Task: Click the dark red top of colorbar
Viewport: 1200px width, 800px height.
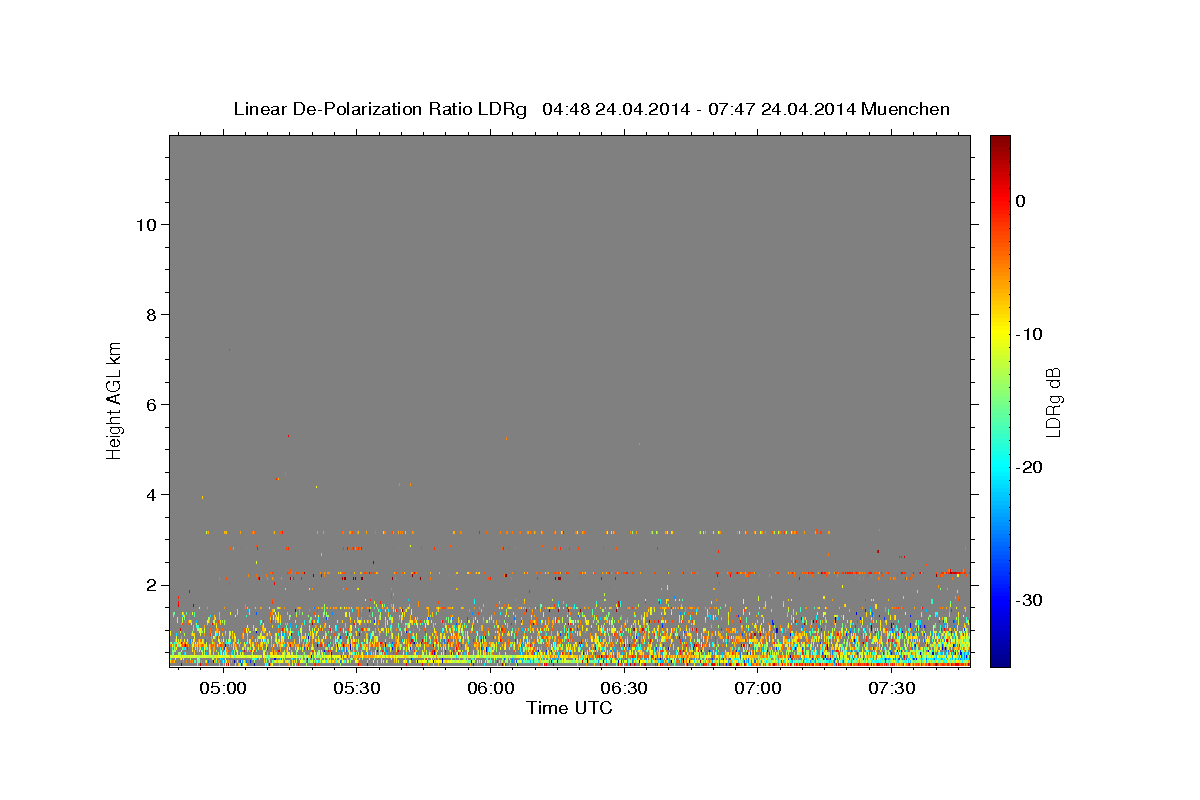Action: point(1000,142)
